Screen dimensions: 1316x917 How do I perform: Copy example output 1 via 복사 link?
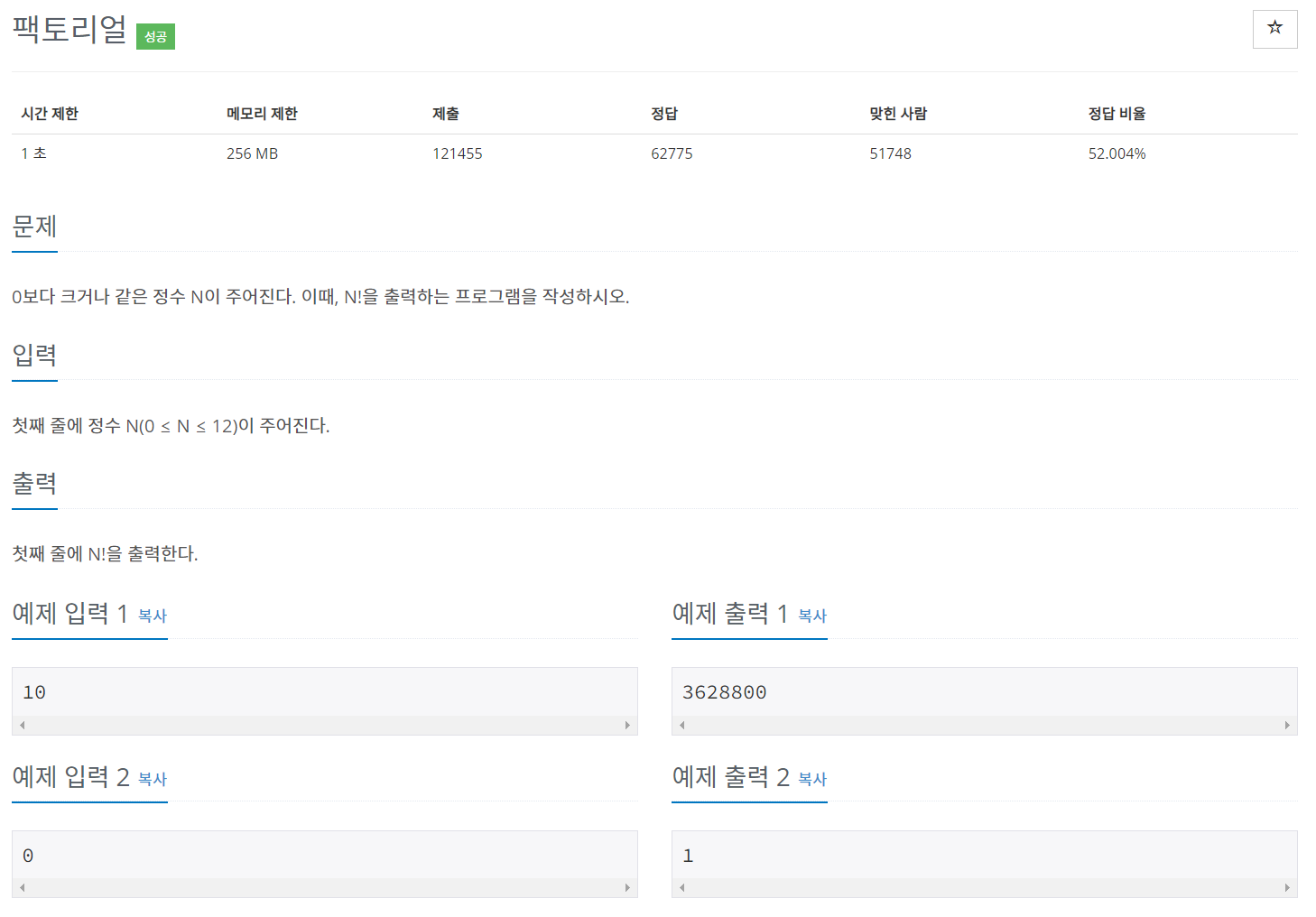pyautogui.click(x=812, y=616)
